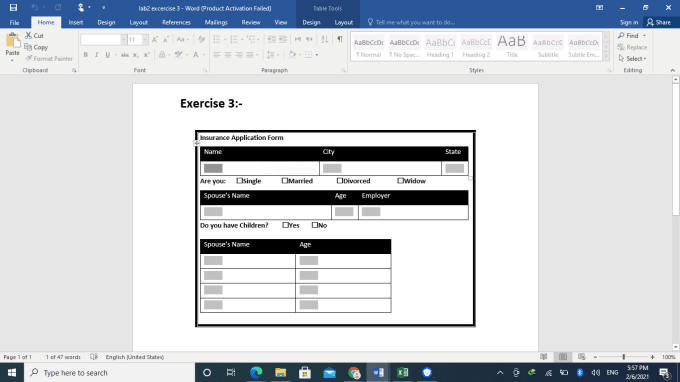
Task: Open the Change Case Aa dropdown
Action: 183,39
